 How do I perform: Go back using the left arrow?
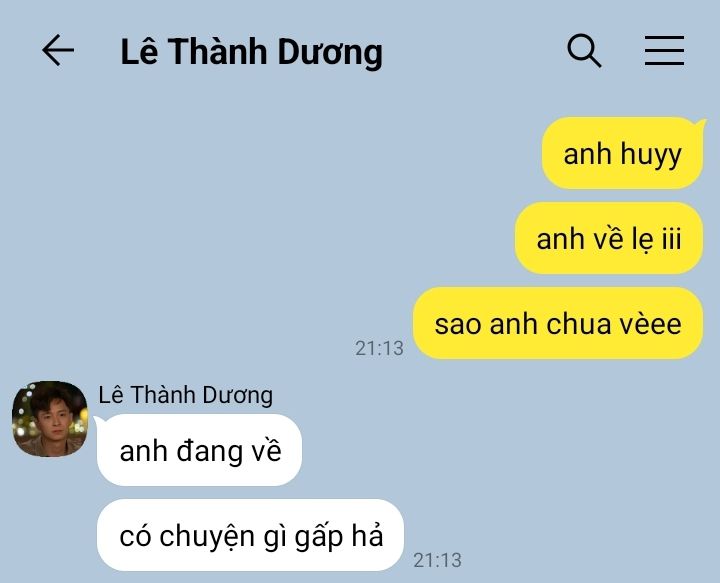58,50
